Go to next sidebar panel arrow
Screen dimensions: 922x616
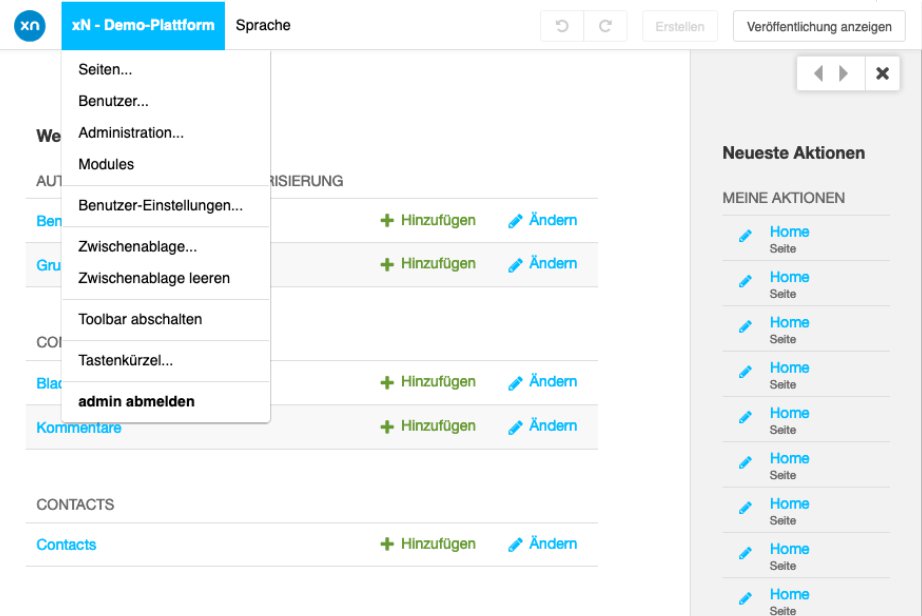click(843, 73)
